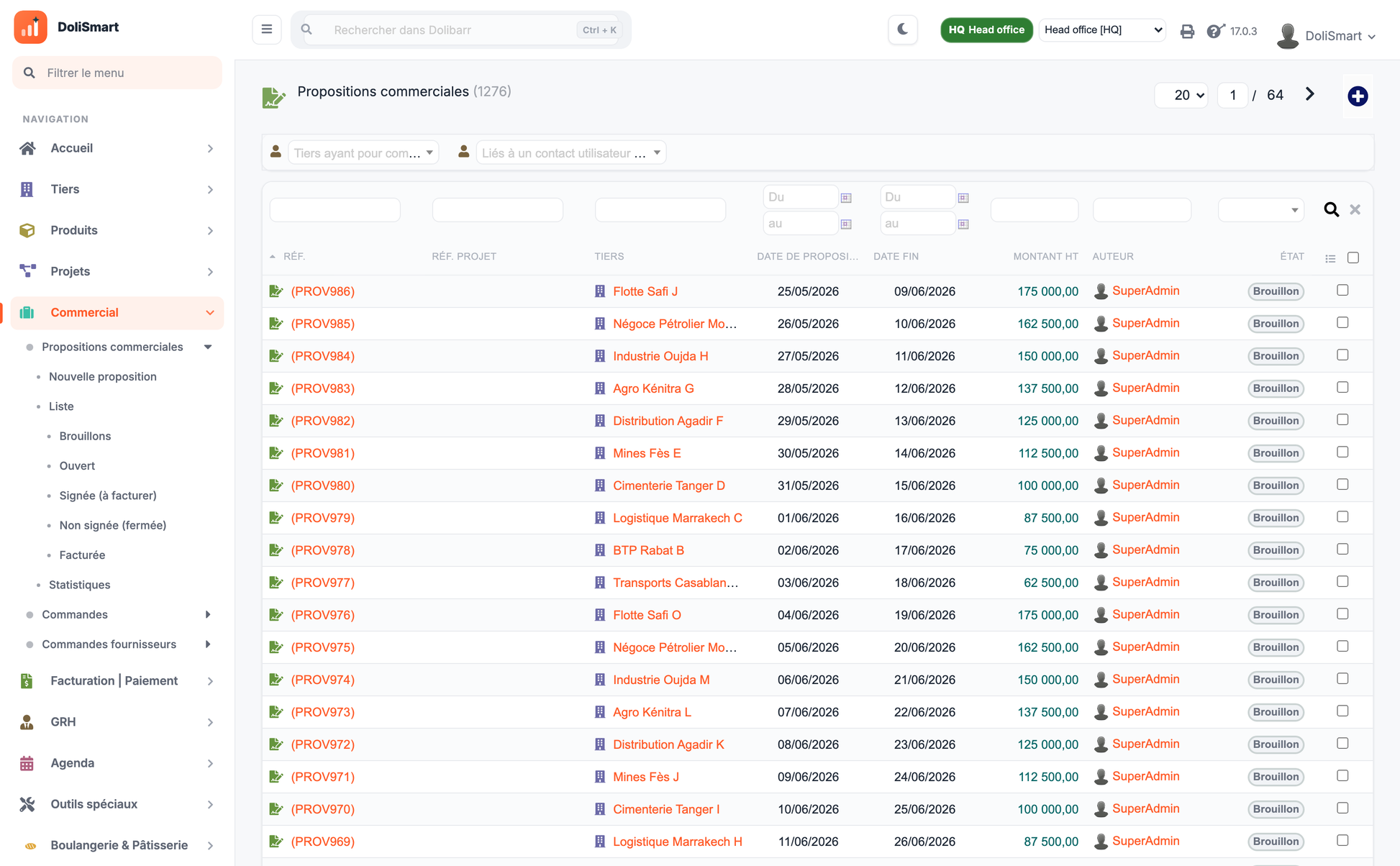Viewport: 1400px width, 866px height.
Task: Click proposal icon beside (PROV986)
Action: [276, 291]
